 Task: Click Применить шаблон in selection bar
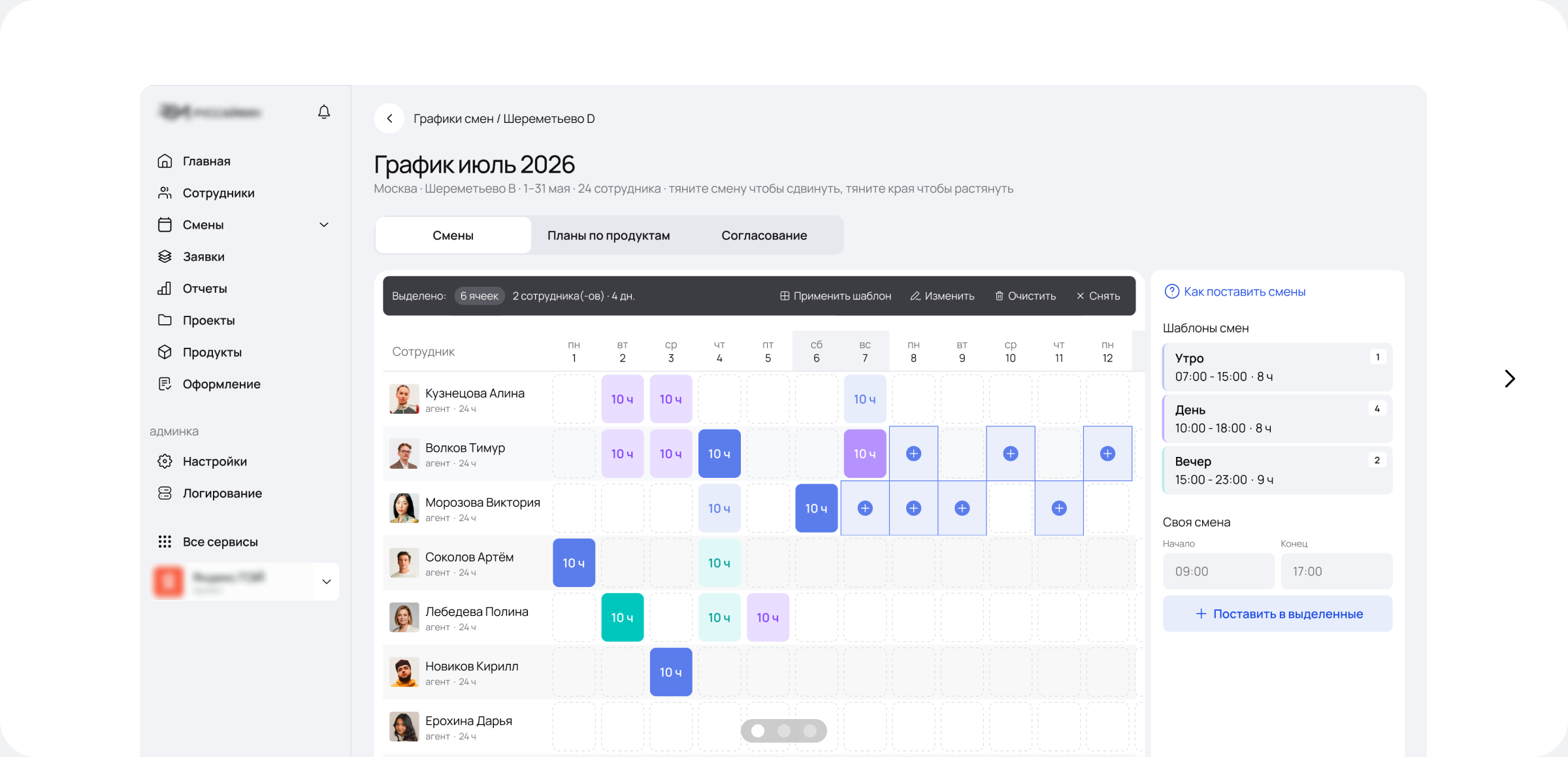point(836,296)
